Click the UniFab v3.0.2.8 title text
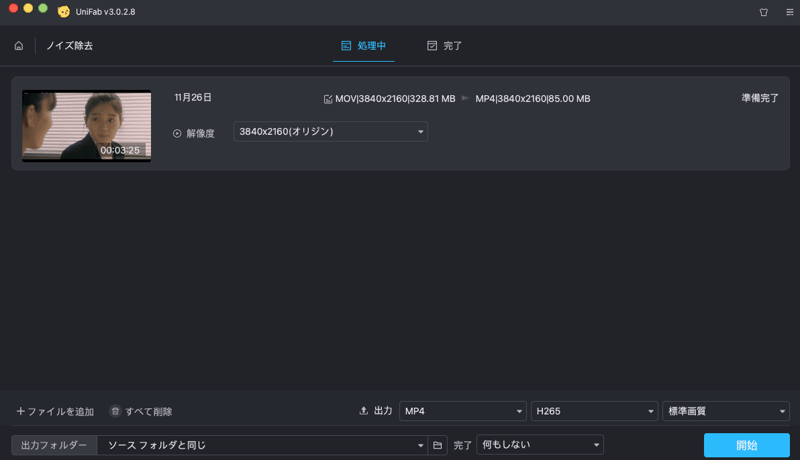 click(x=106, y=12)
